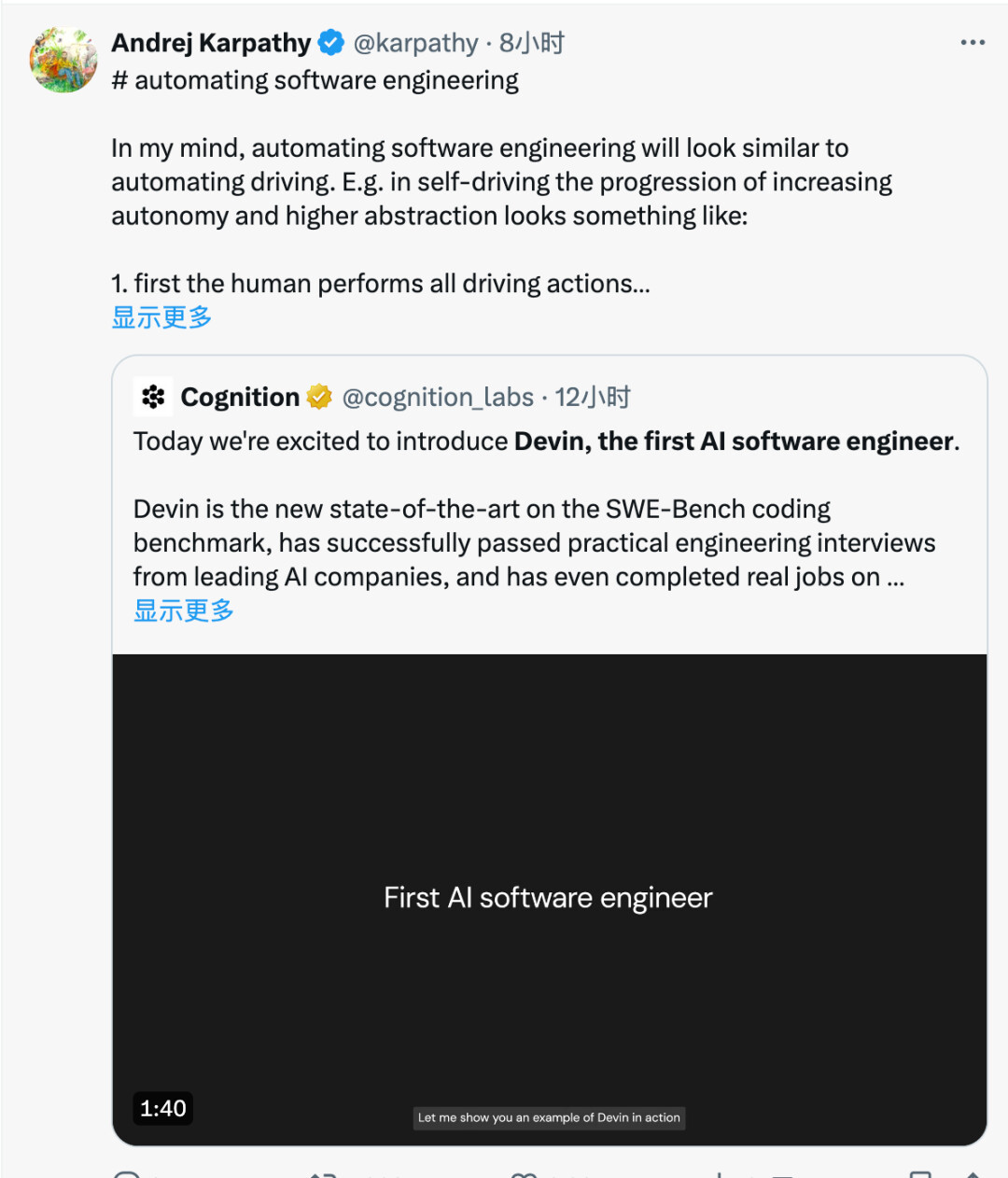Click the Cognition account name
Image resolution: width=1008 pixels, height=1178 pixels.
click(240, 397)
